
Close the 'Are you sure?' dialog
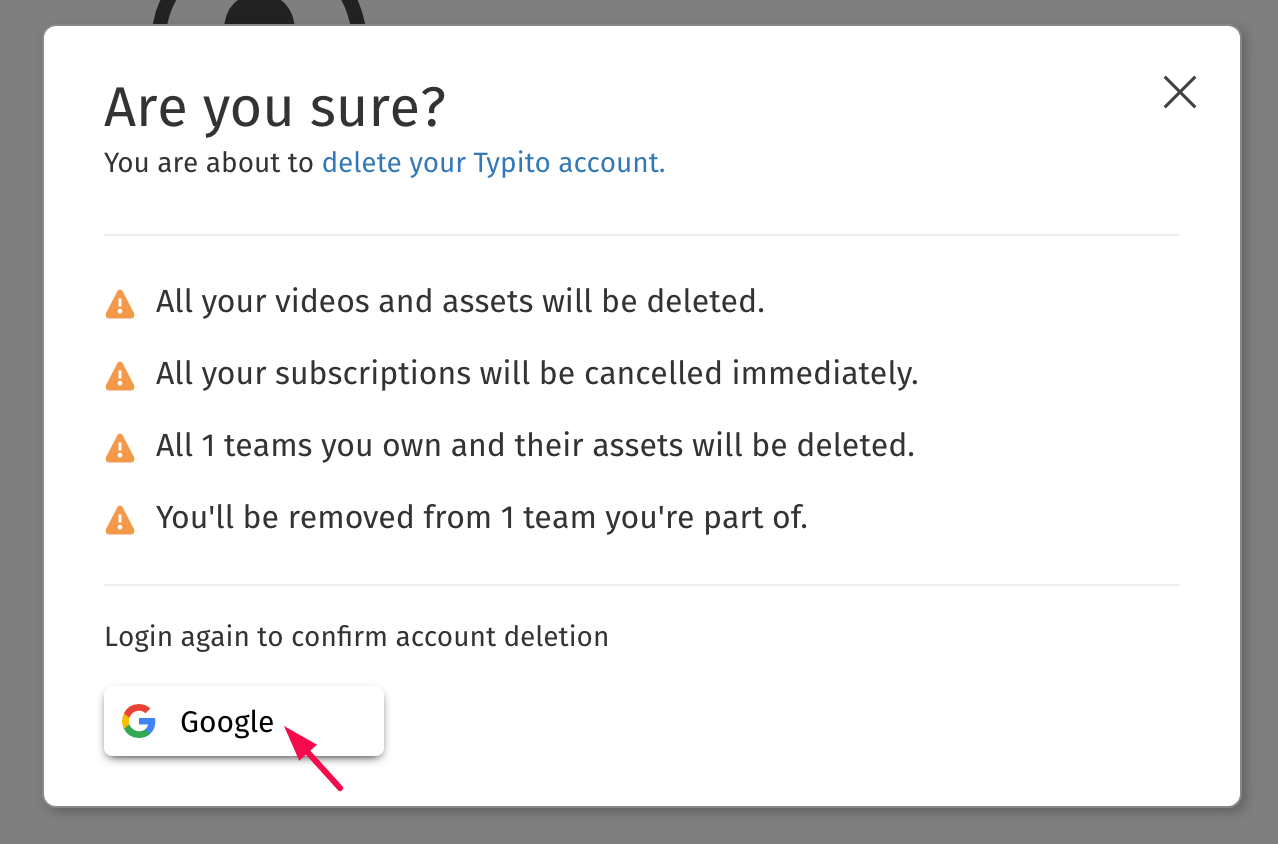(1180, 92)
